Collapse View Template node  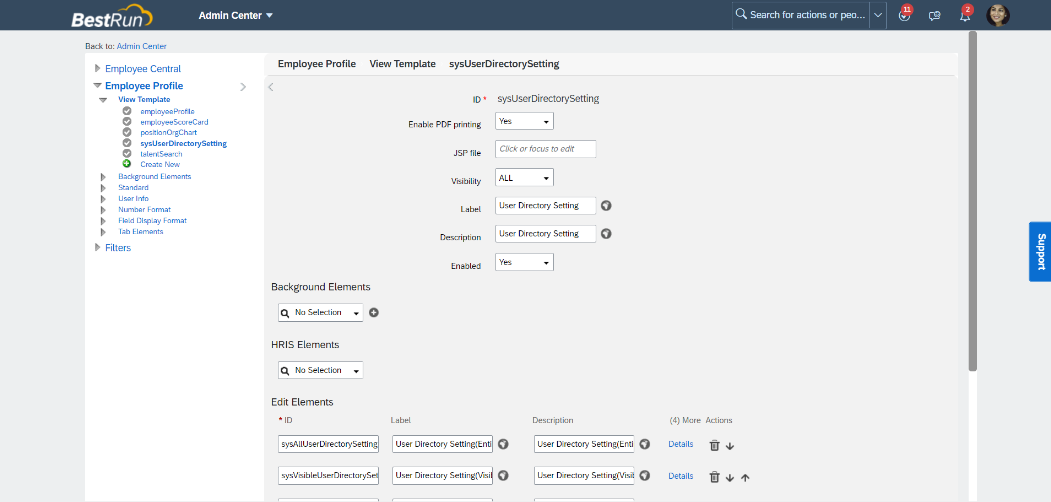click(103, 100)
